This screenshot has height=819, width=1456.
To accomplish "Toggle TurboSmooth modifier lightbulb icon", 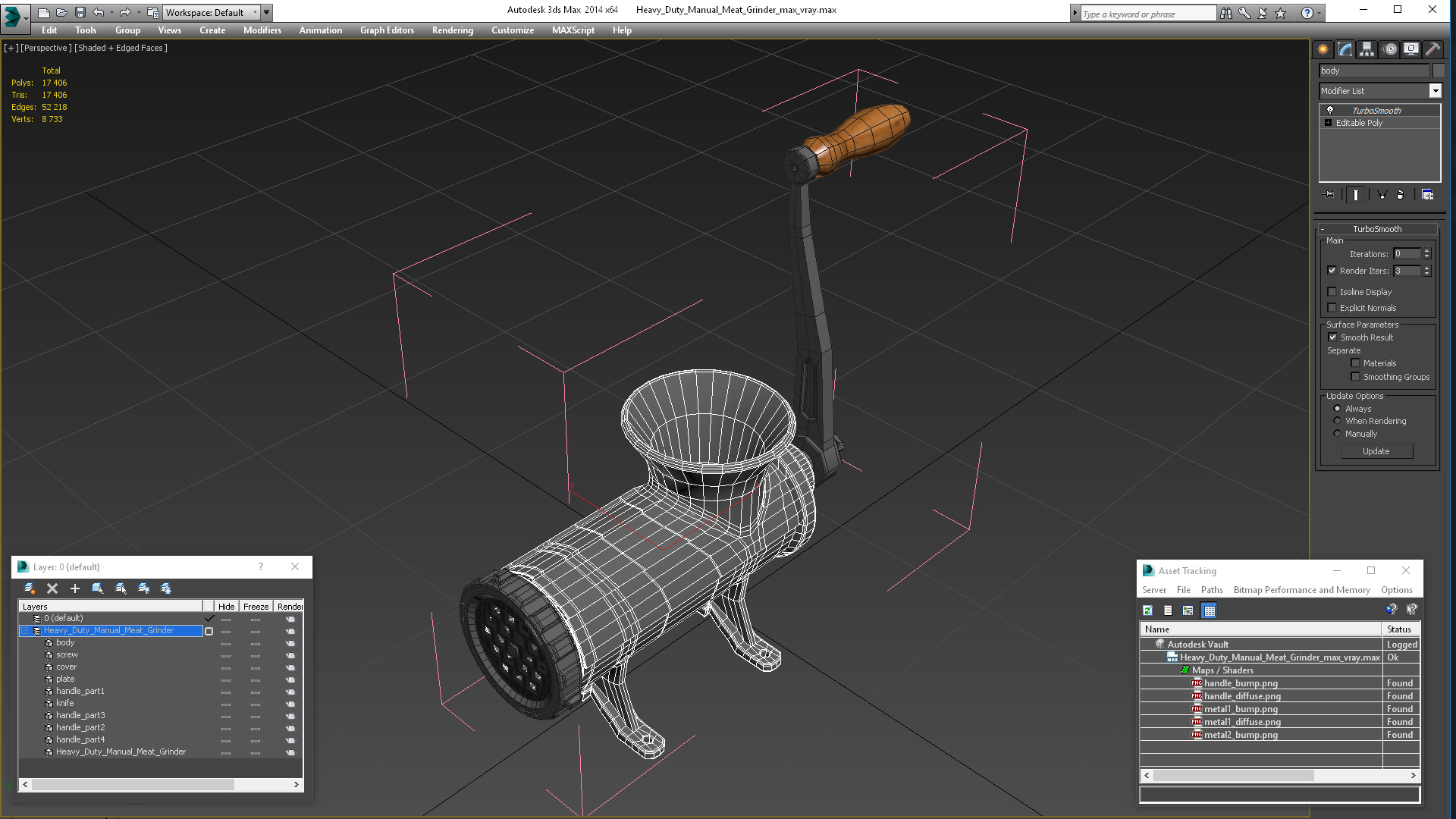I will point(1330,111).
